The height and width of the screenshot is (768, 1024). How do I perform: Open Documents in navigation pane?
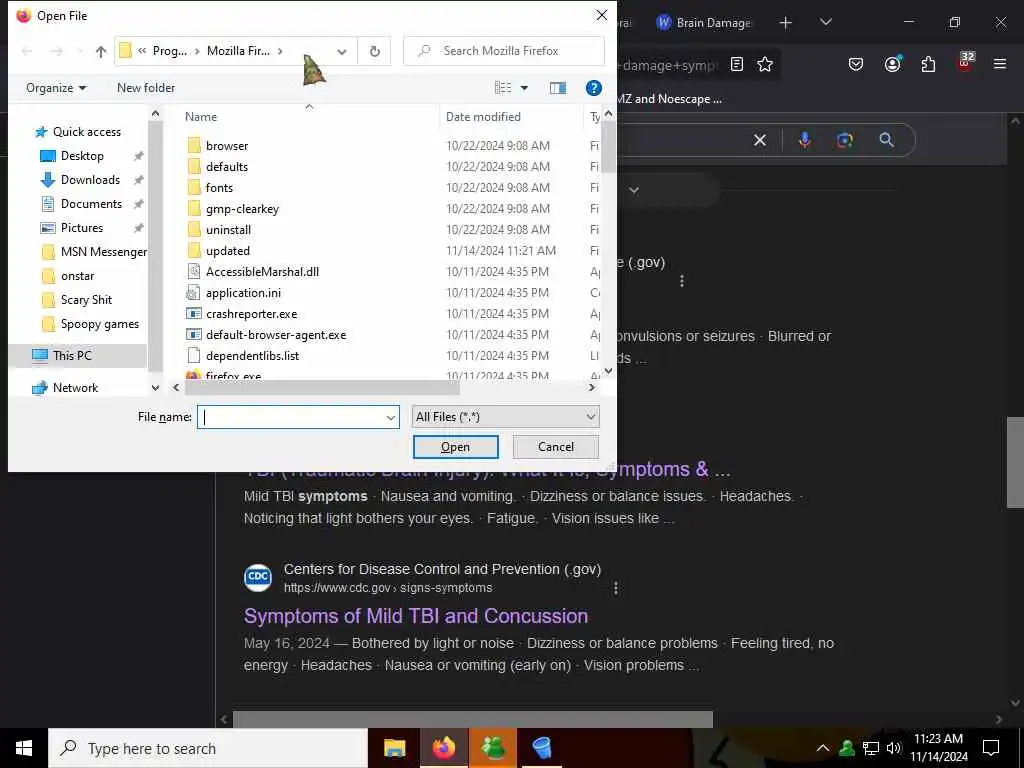click(x=91, y=204)
